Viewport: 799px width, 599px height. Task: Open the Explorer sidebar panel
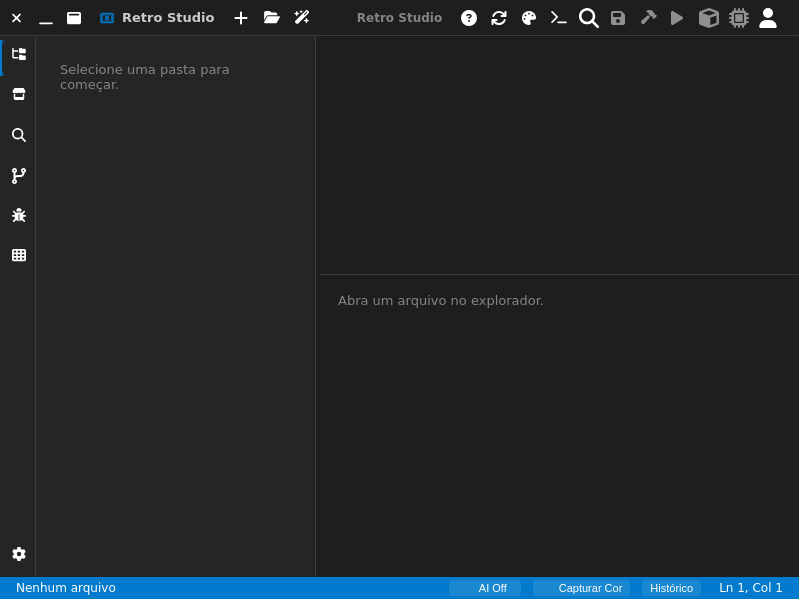[19, 54]
